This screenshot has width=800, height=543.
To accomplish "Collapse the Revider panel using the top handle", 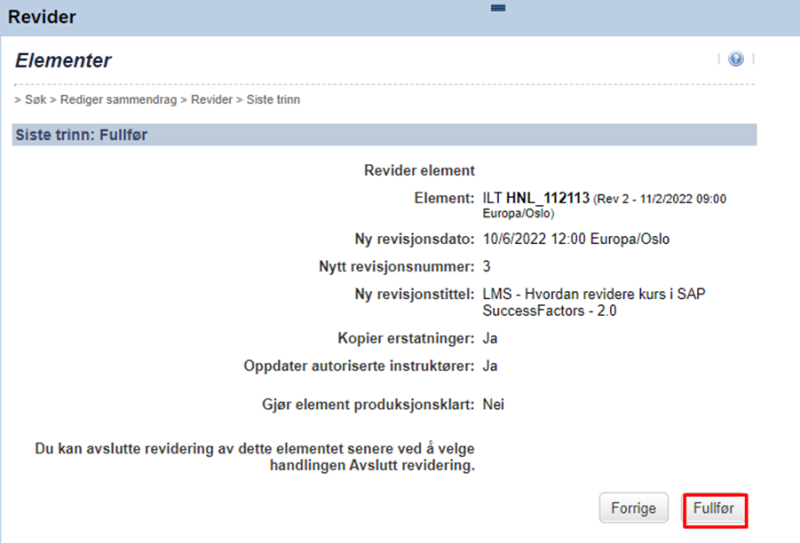I will [498, 8].
